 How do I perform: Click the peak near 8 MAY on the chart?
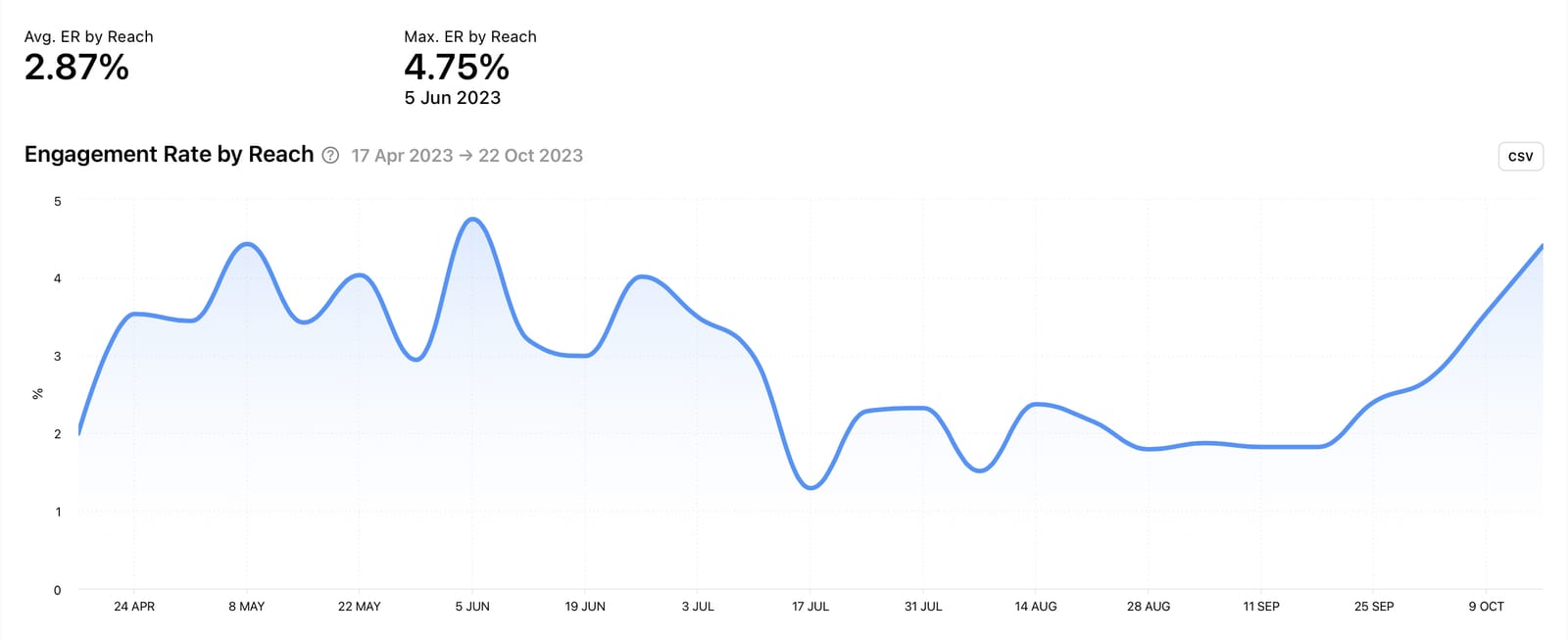tap(246, 245)
